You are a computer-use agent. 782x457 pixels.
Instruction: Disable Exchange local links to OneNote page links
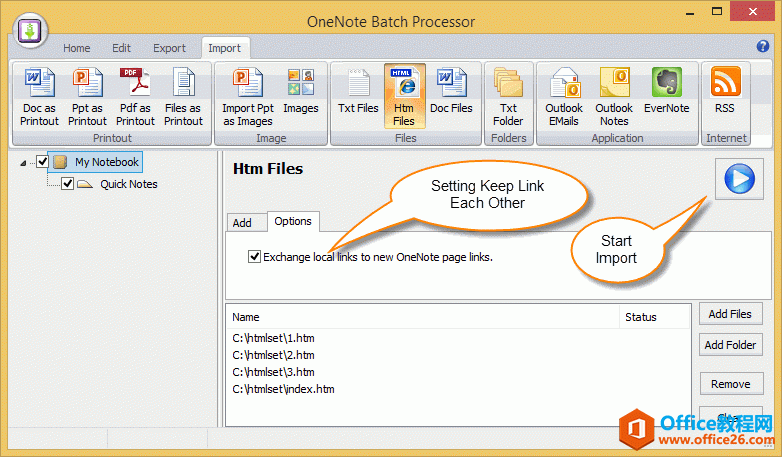(x=254, y=257)
